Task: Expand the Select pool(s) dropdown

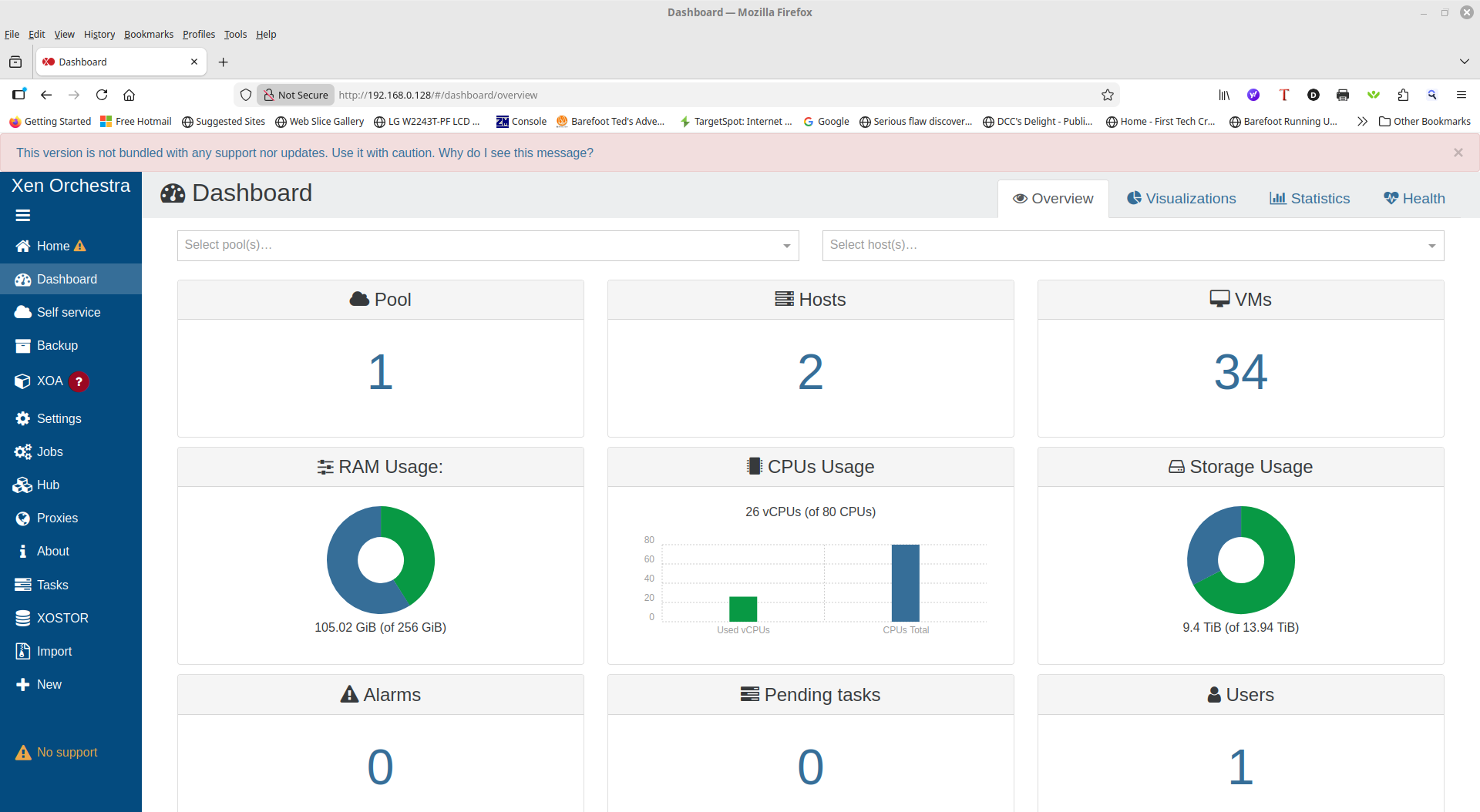Action: click(x=487, y=245)
